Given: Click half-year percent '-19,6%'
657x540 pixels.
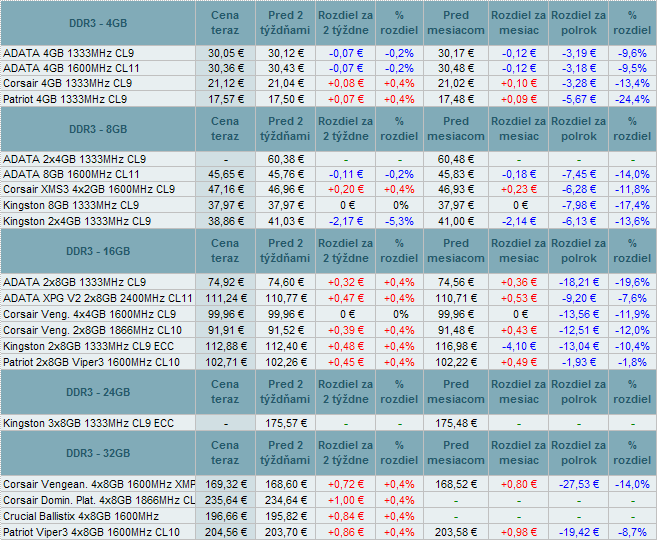Looking at the screenshot, I should pos(632,282).
